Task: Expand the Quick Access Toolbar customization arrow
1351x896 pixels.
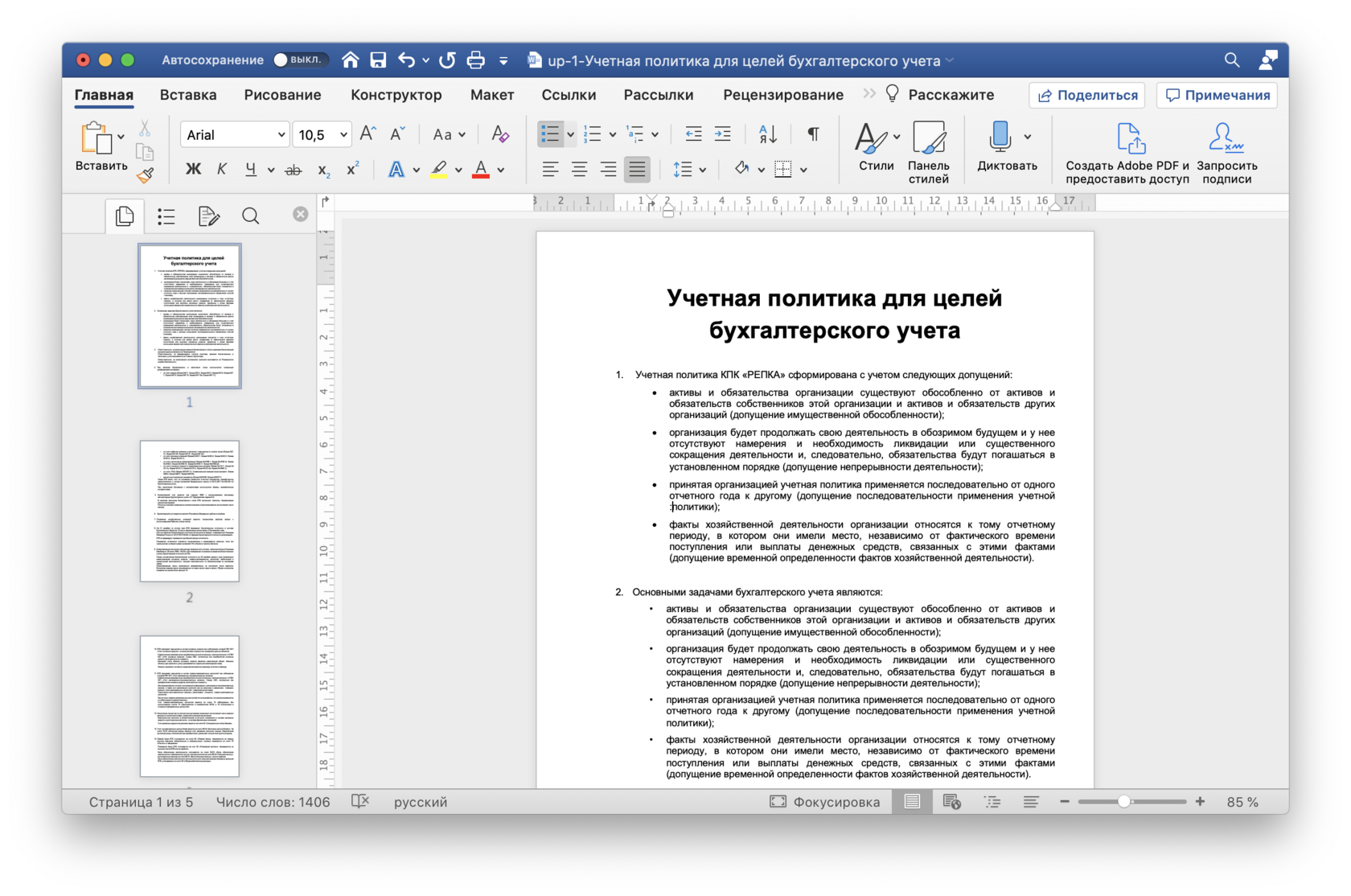Action: pyautogui.click(x=503, y=60)
